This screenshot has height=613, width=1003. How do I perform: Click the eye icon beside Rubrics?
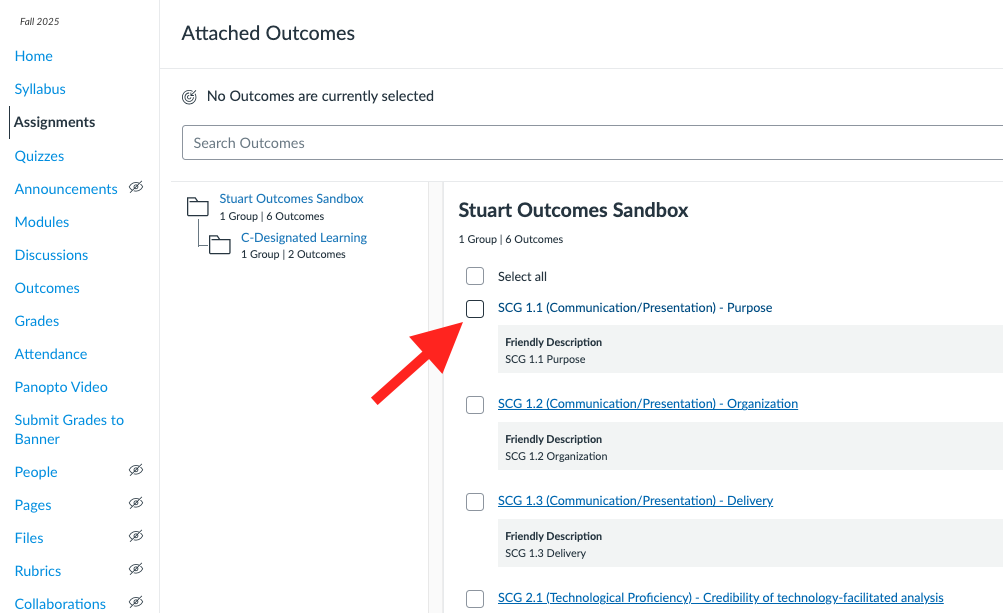136,570
